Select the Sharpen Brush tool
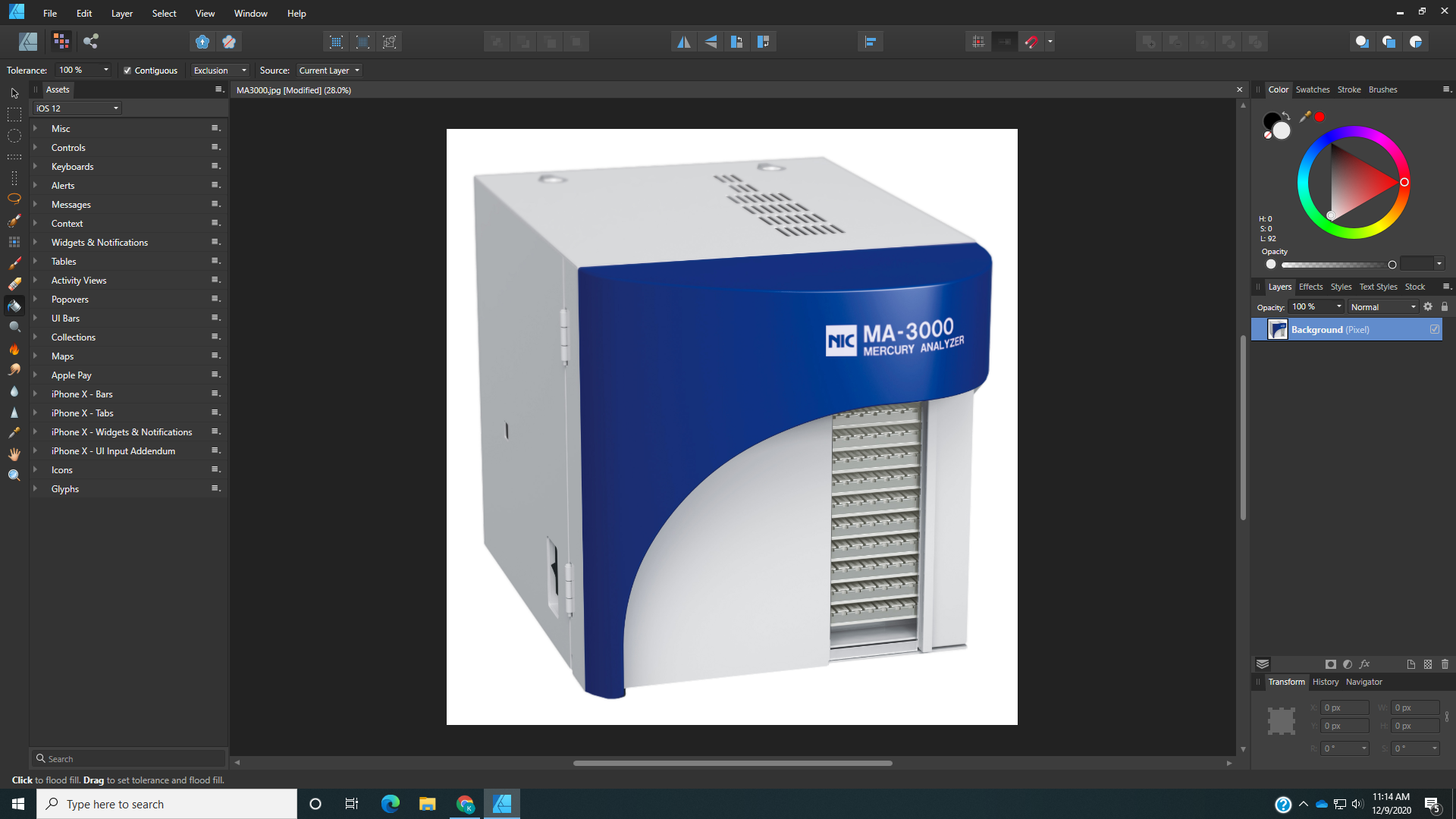This screenshot has width=1456, height=819. [x=14, y=413]
